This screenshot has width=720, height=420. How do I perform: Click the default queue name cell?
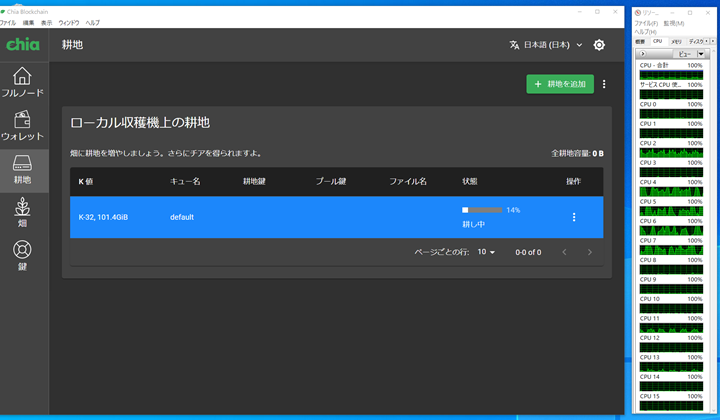coord(182,217)
